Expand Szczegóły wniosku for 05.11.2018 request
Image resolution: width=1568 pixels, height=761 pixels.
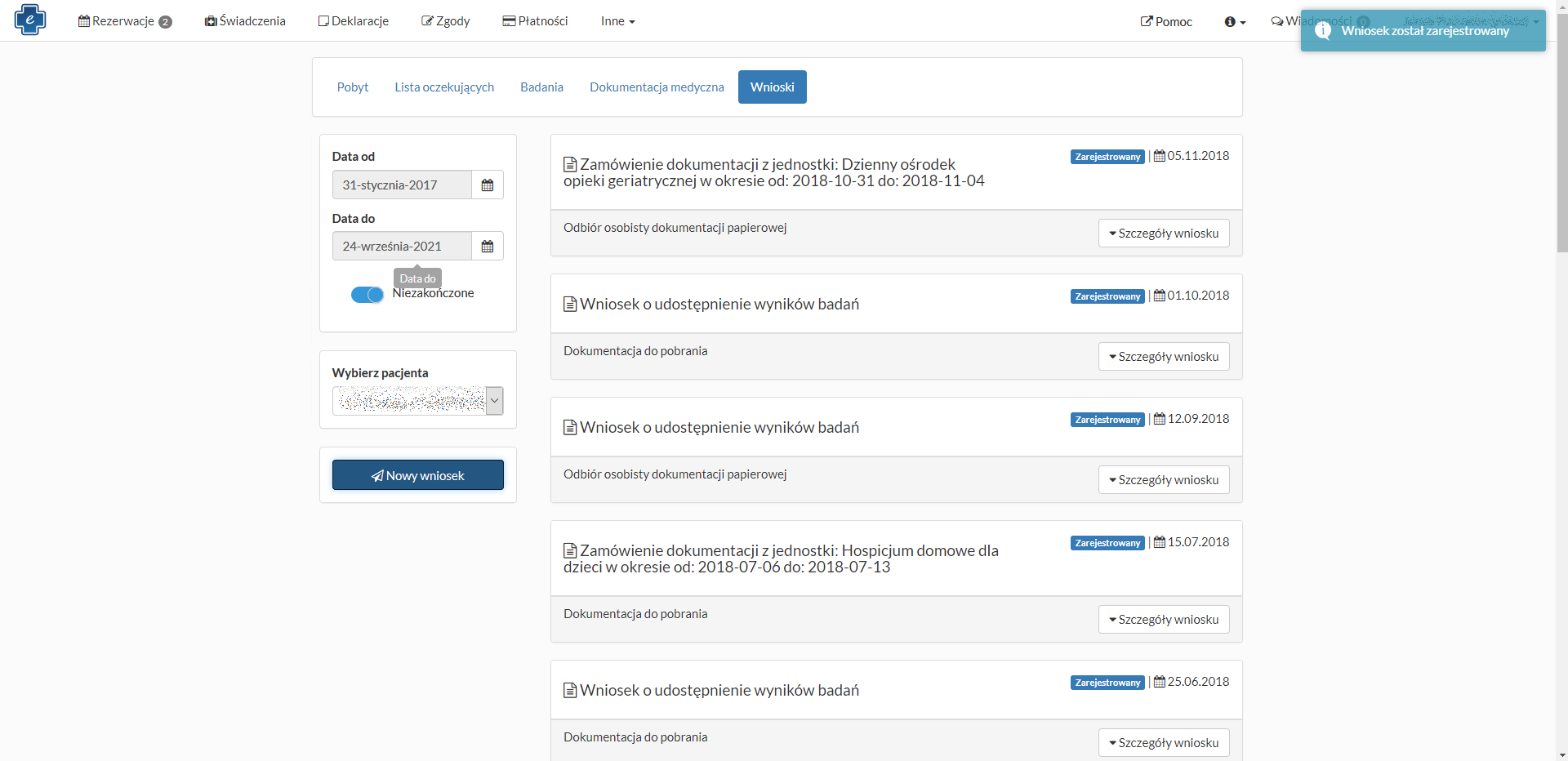click(1163, 234)
